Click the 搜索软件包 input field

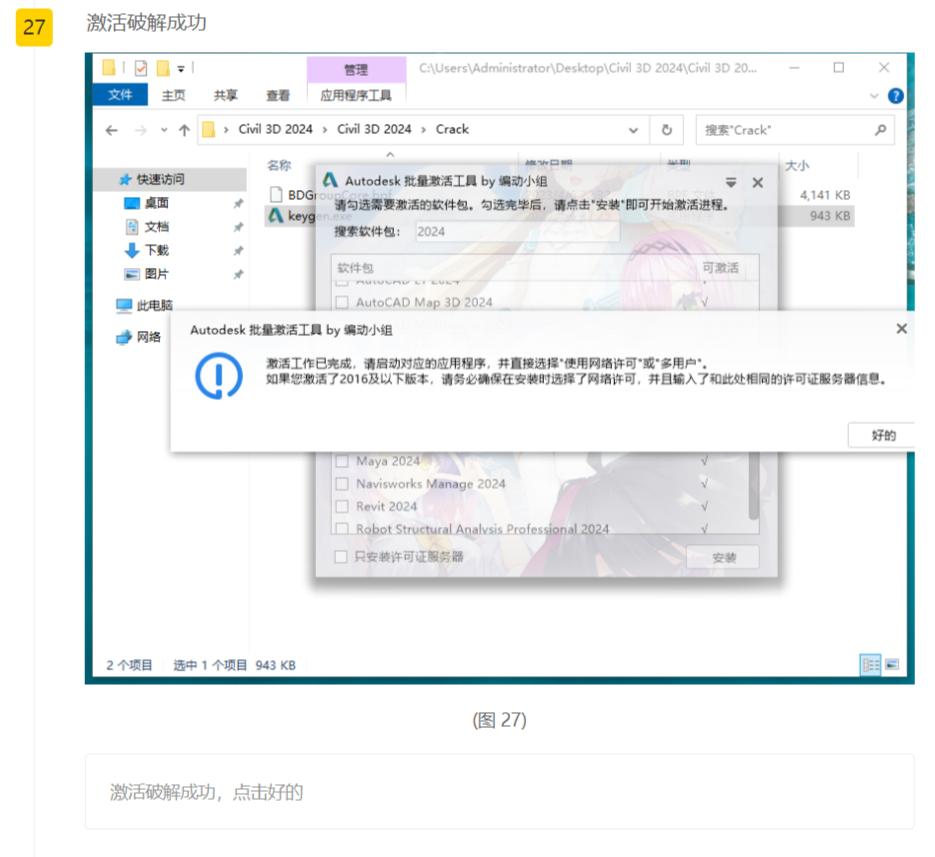click(515, 232)
